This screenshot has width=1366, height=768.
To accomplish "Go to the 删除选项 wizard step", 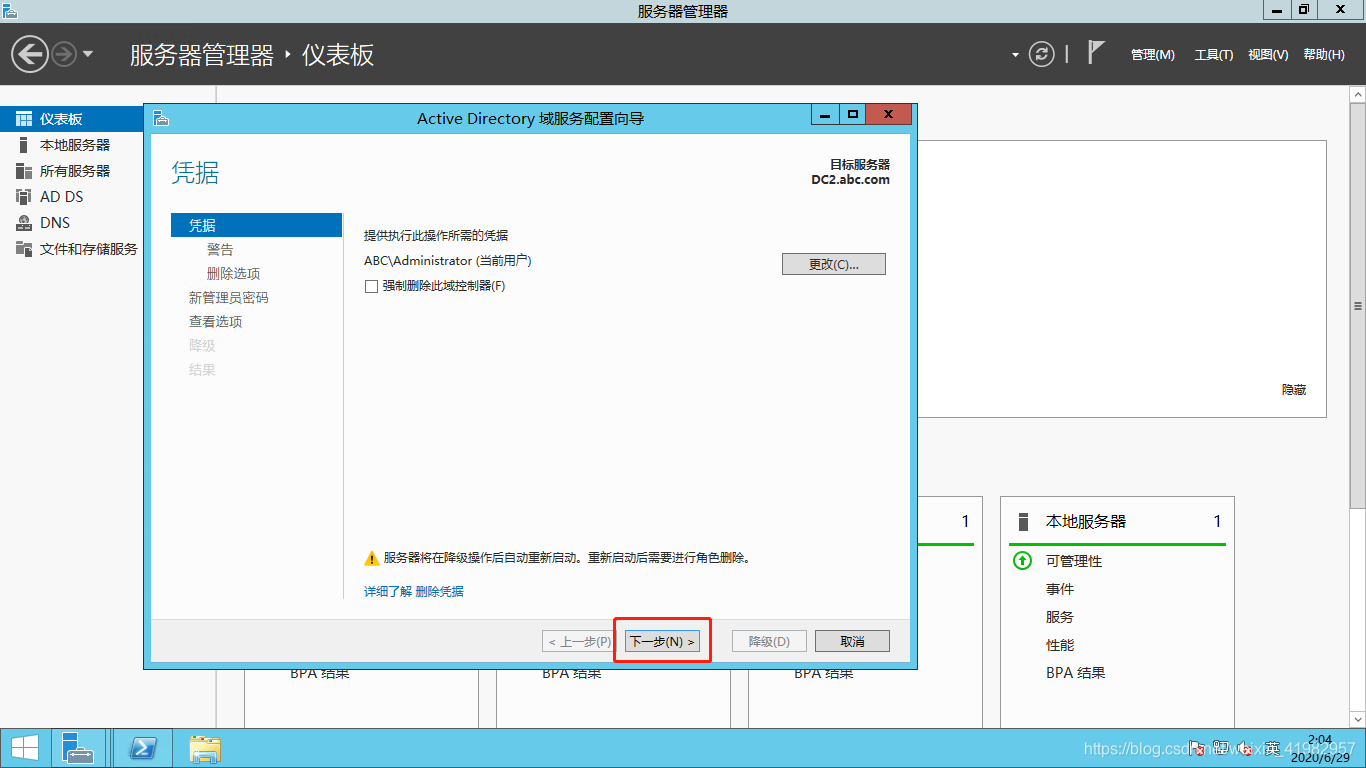I will click(x=233, y=273).
